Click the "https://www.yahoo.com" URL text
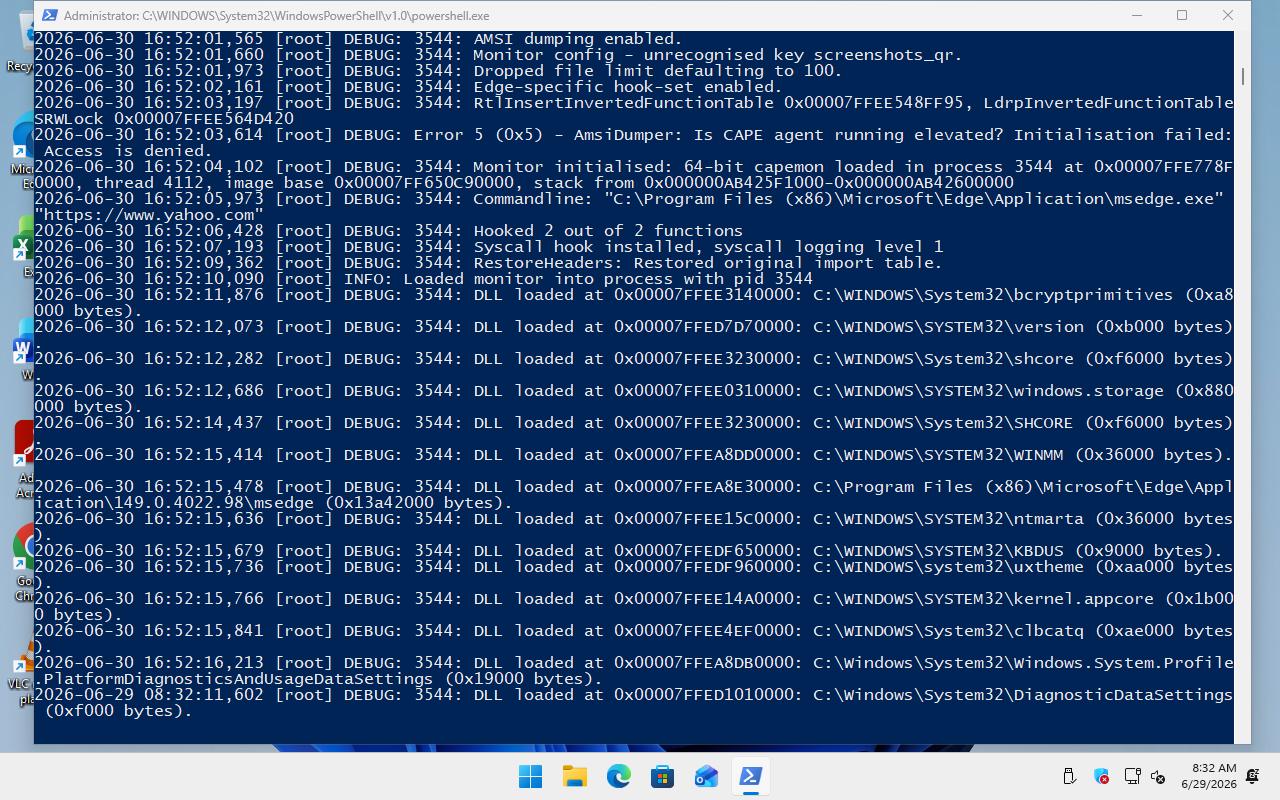Screen dimensions: 1280x800 click(x=148, y=215)
